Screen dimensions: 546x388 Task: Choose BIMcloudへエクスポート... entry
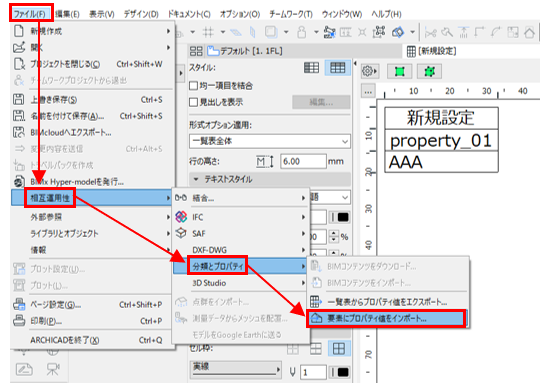point(93,132)
